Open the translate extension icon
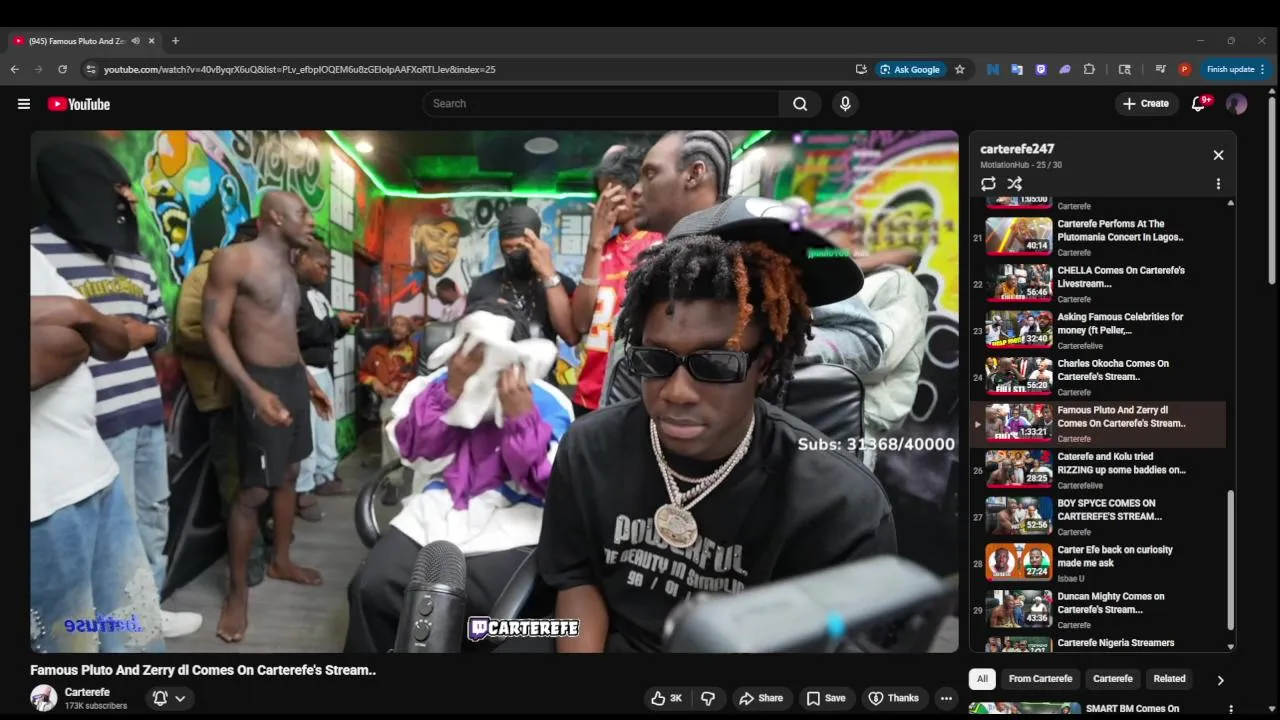The image size is (1280, 720). coord(1017,69)
